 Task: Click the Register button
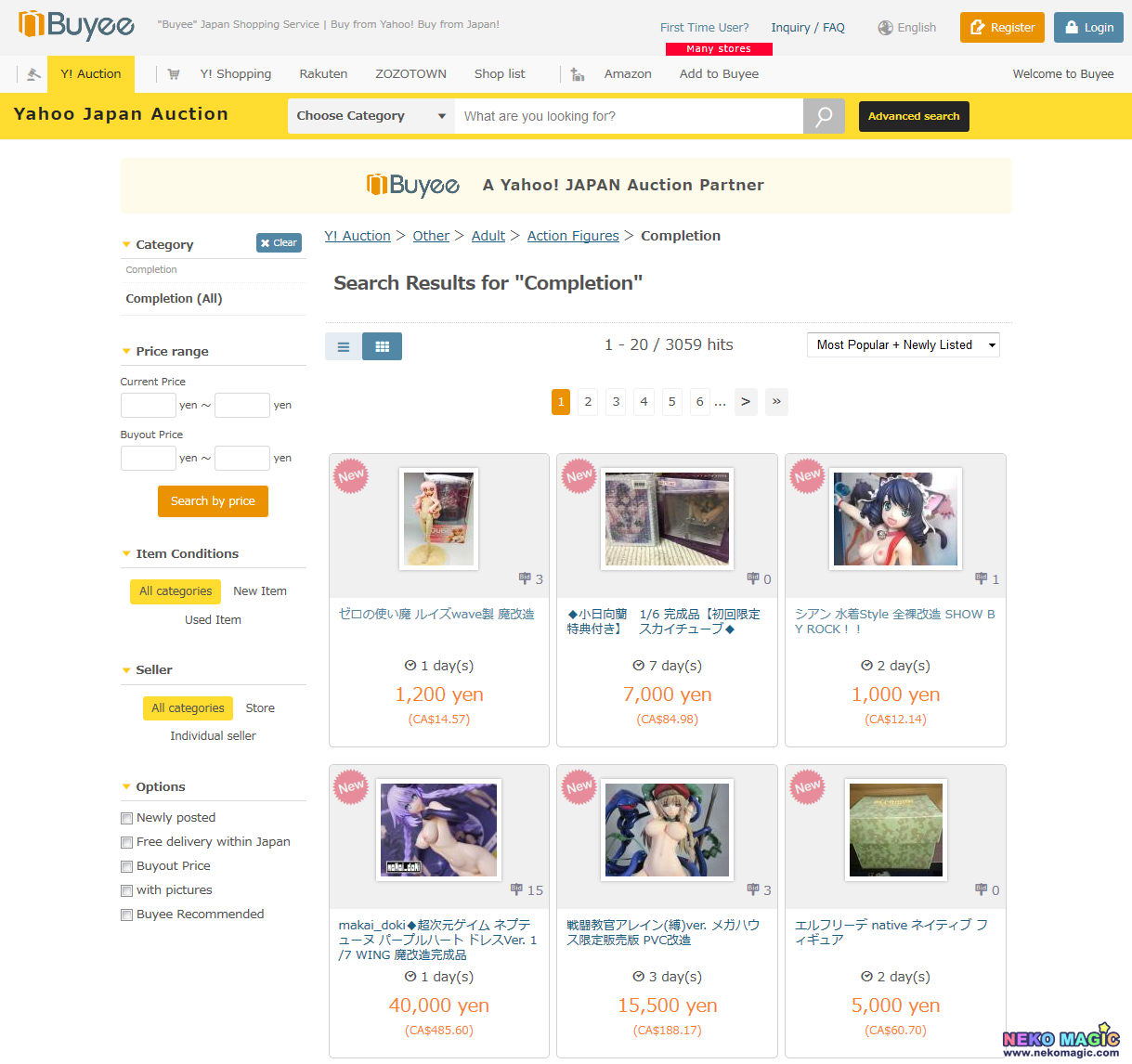pos(1002,28)
